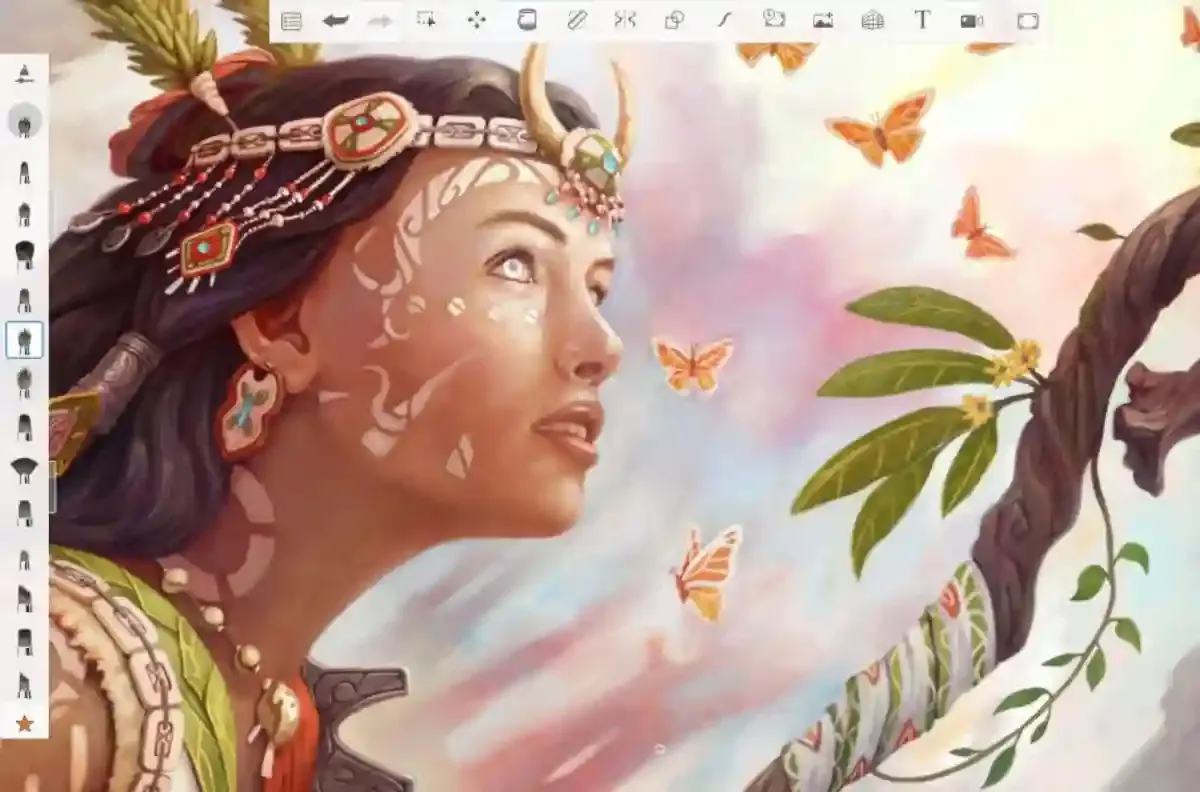Choose the Transform move tool
The height and width of the screenshot is (792, 1200).
tap(477, 20)
